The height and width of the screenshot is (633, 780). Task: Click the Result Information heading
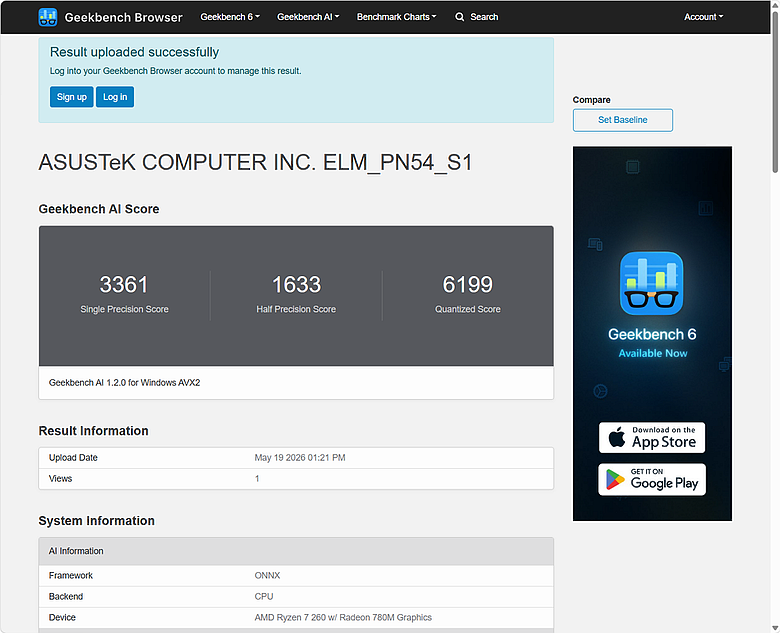94,431
